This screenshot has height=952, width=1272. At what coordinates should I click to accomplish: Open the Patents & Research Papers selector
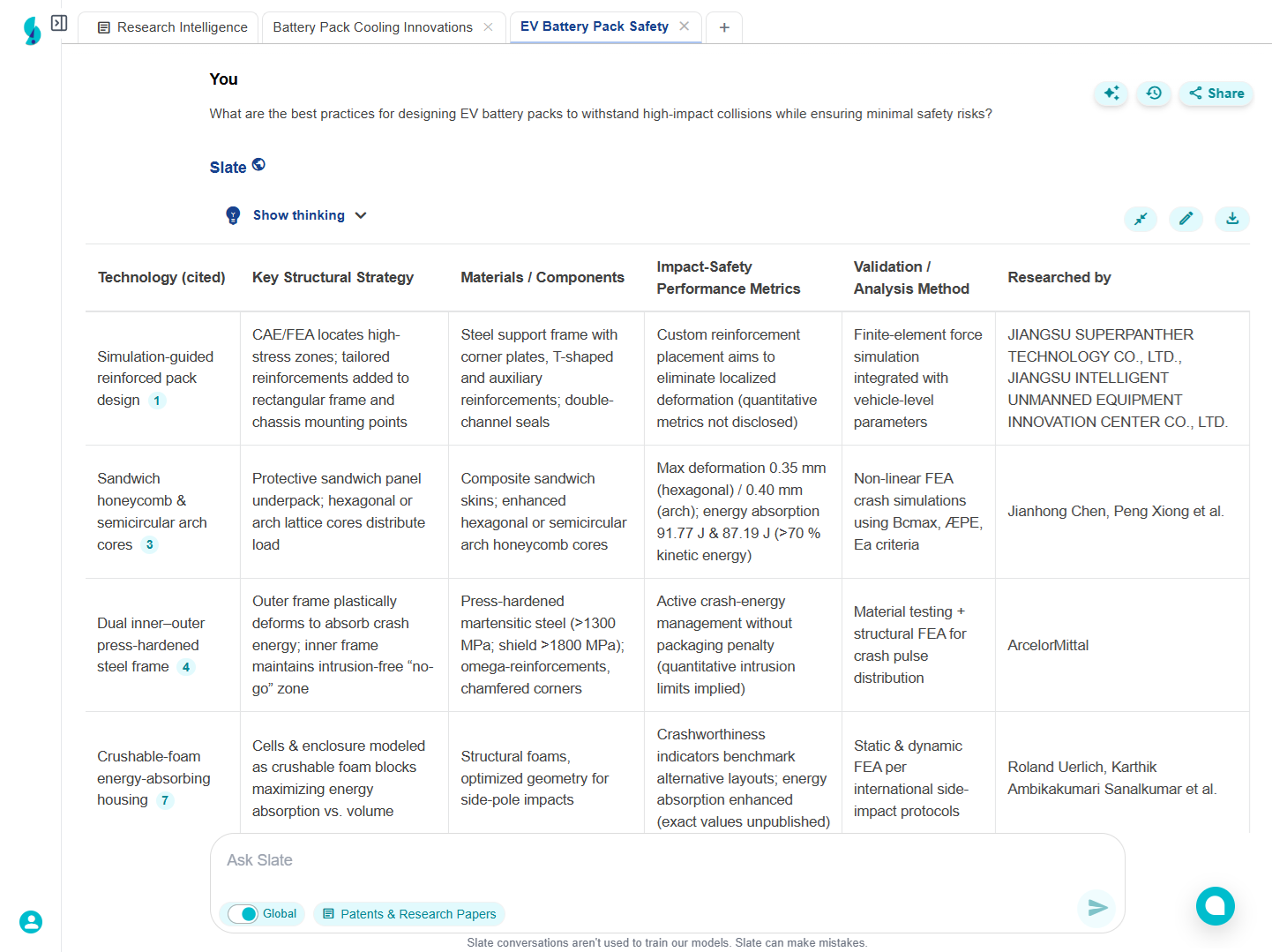(x=409, y=914)
